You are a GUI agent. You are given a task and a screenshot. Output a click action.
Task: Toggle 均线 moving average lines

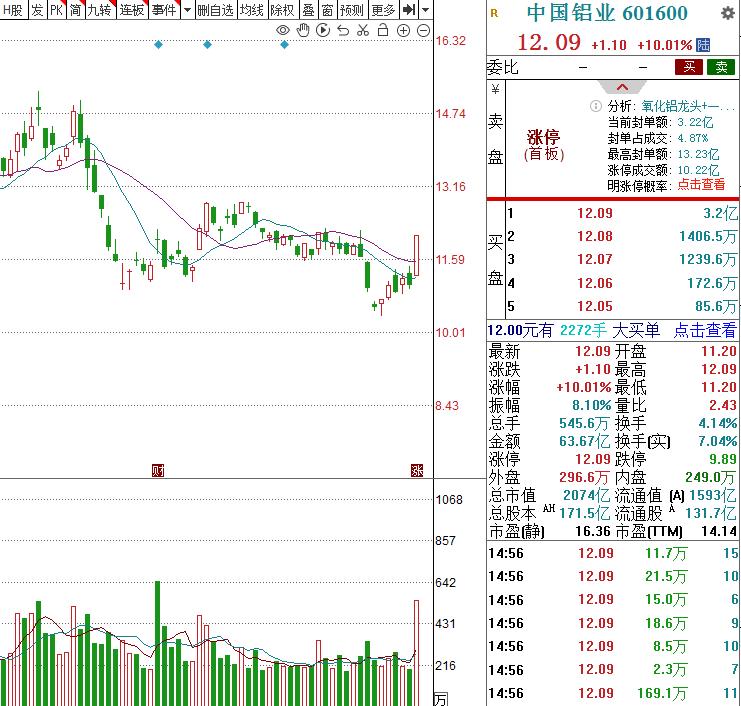251,9
